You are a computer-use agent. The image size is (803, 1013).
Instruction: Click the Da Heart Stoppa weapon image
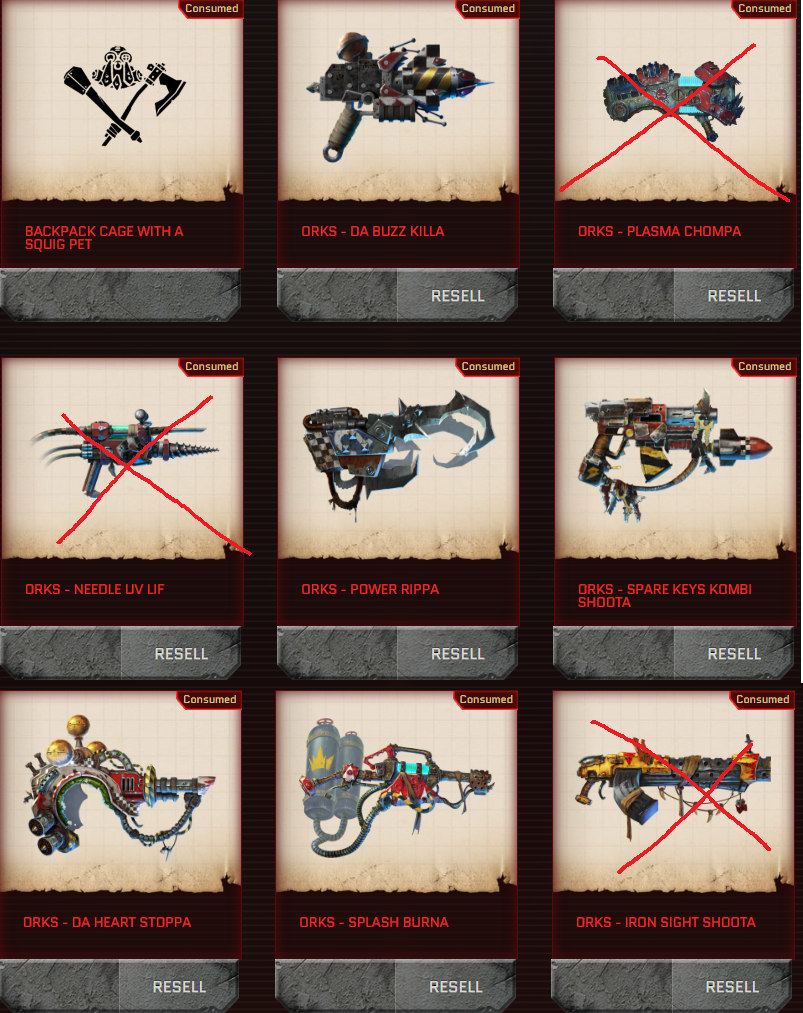coord(120,786)
